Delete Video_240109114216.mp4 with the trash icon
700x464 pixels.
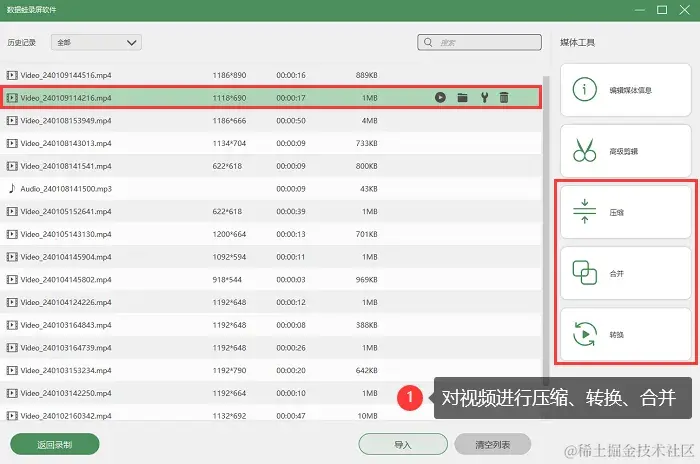point(504,97)
